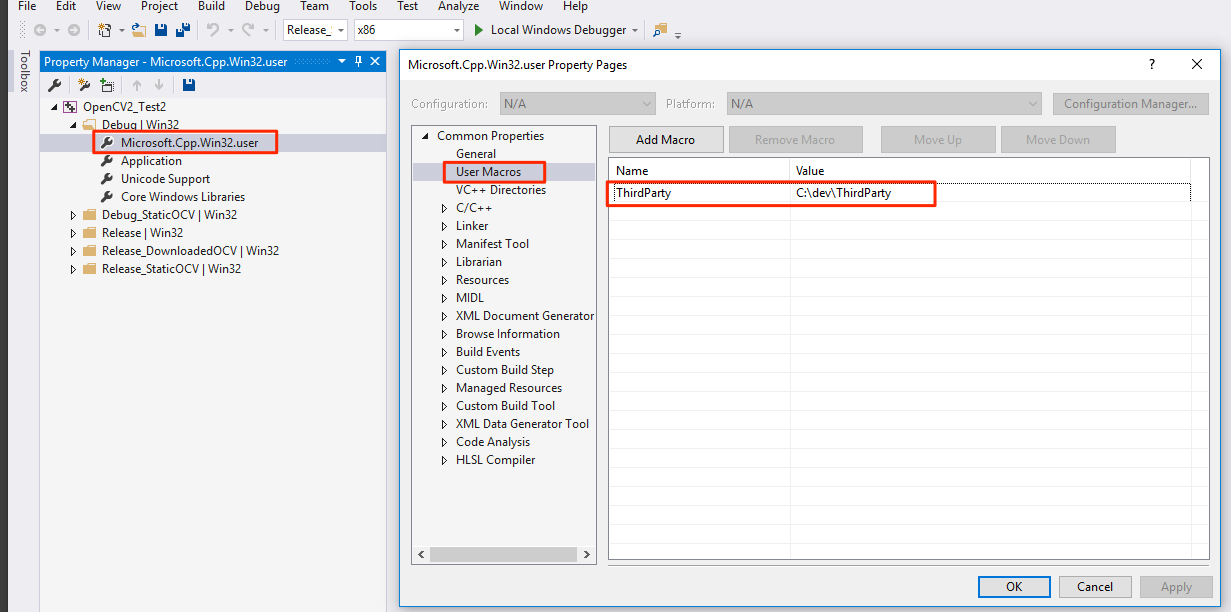
Task: Pin the Property Manager panel with pushpin
Action: click(358, 62)
